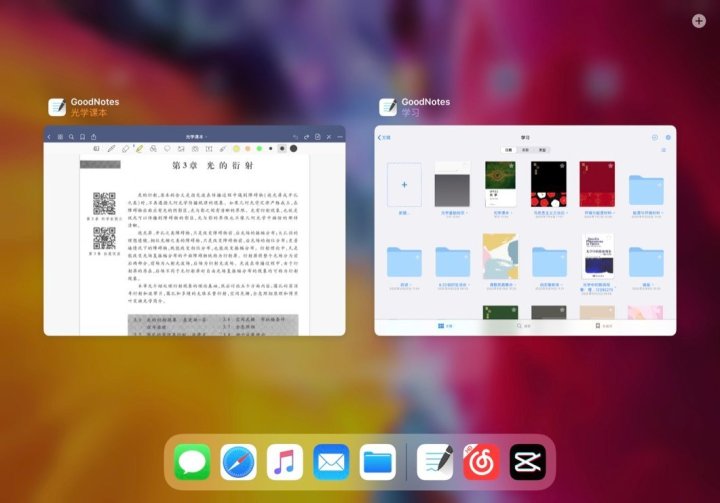This screenshot has width=720, height=503.
Task: Toggle favorite star on black flower notebook
Action: pyautogui.click(x=562, y=166)
